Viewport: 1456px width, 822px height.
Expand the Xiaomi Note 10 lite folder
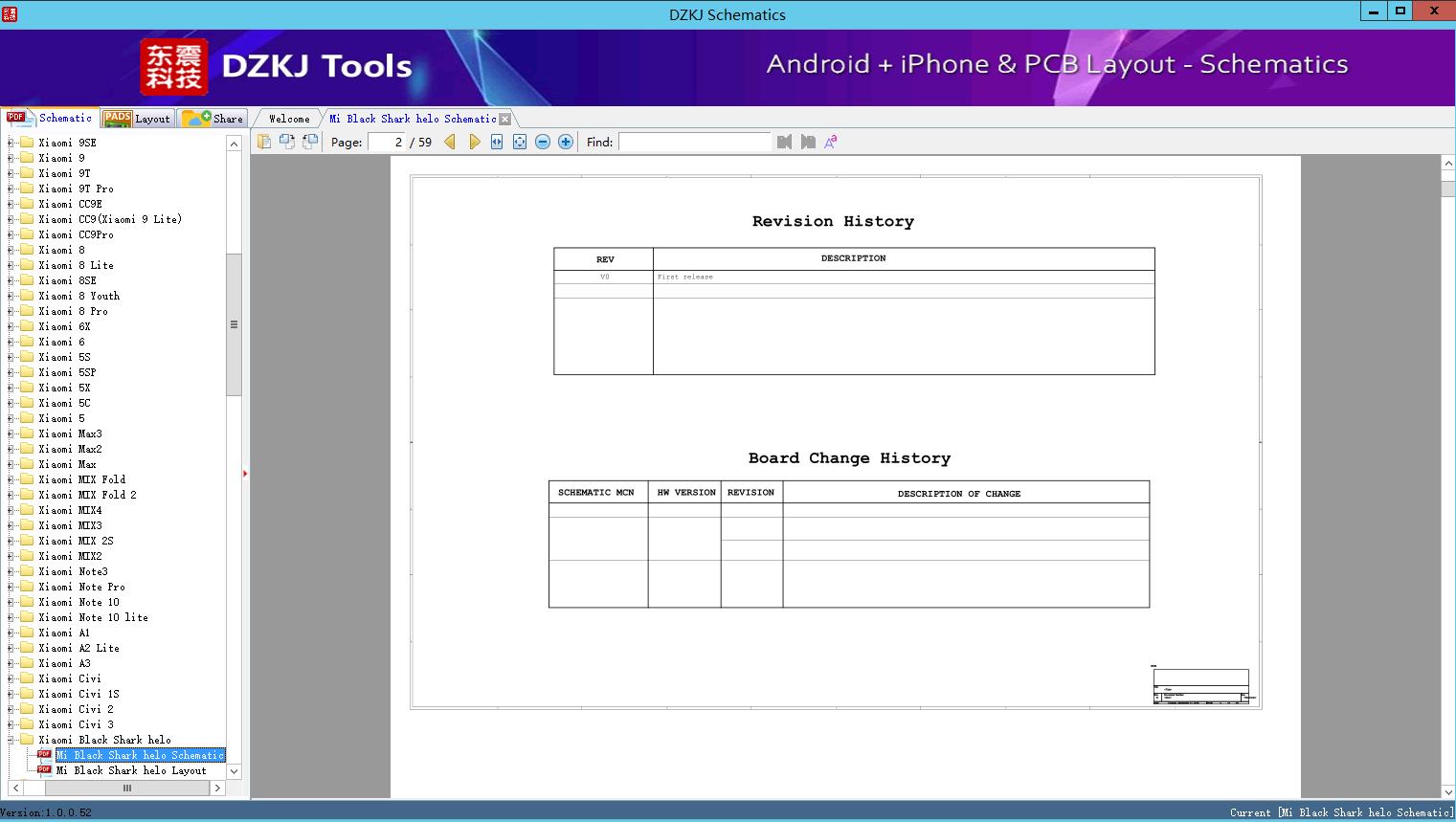tap(11, 617)
